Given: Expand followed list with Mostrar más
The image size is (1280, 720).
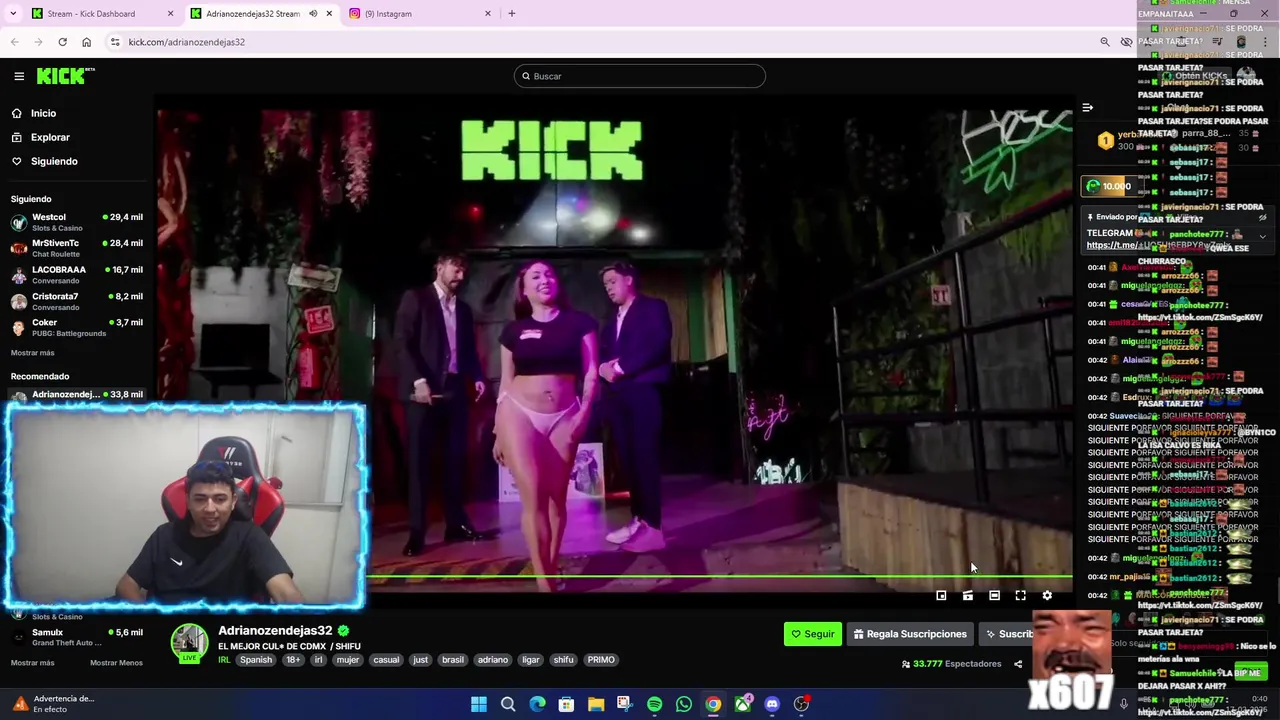Looking at the screenshot, I should click(32, 353).
